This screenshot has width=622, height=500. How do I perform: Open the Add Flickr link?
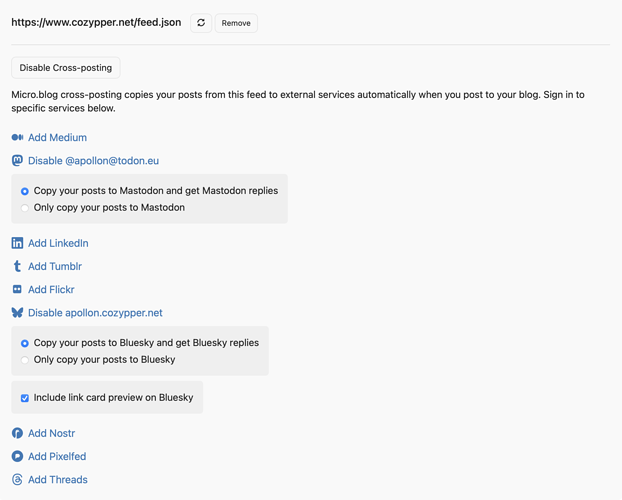tap(51, 290)
